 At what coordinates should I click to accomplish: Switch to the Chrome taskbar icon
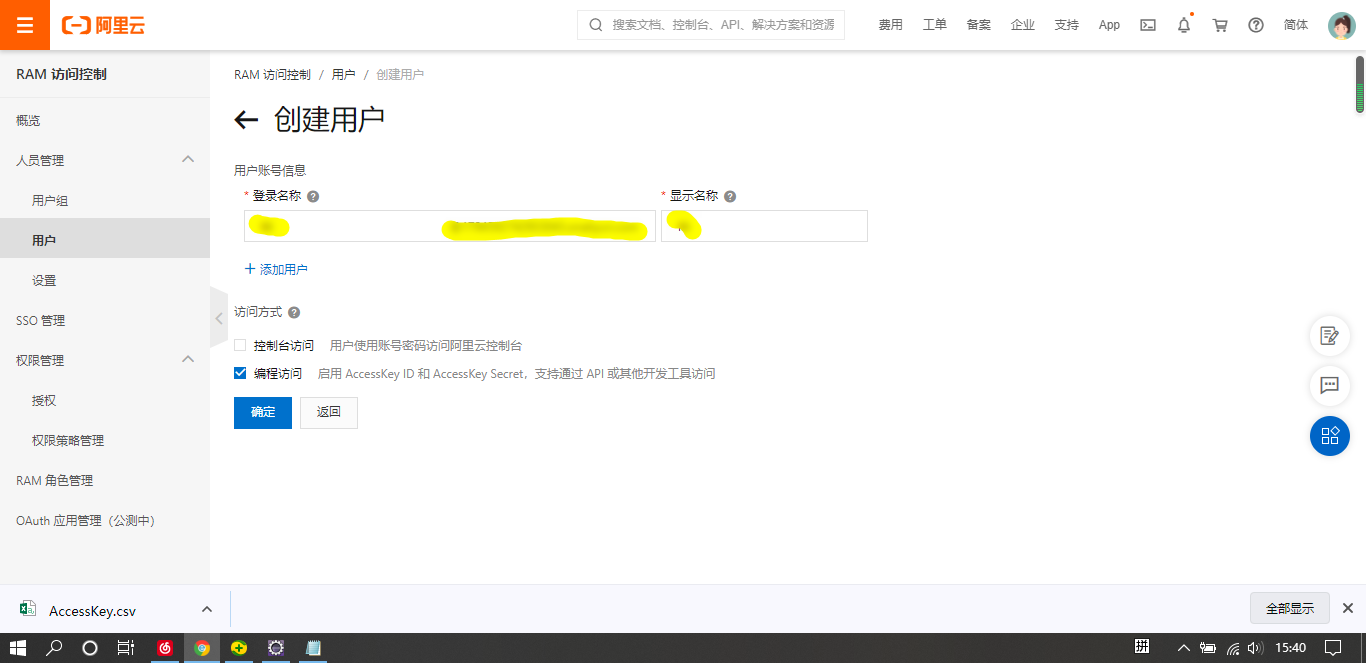pos(202,648)
